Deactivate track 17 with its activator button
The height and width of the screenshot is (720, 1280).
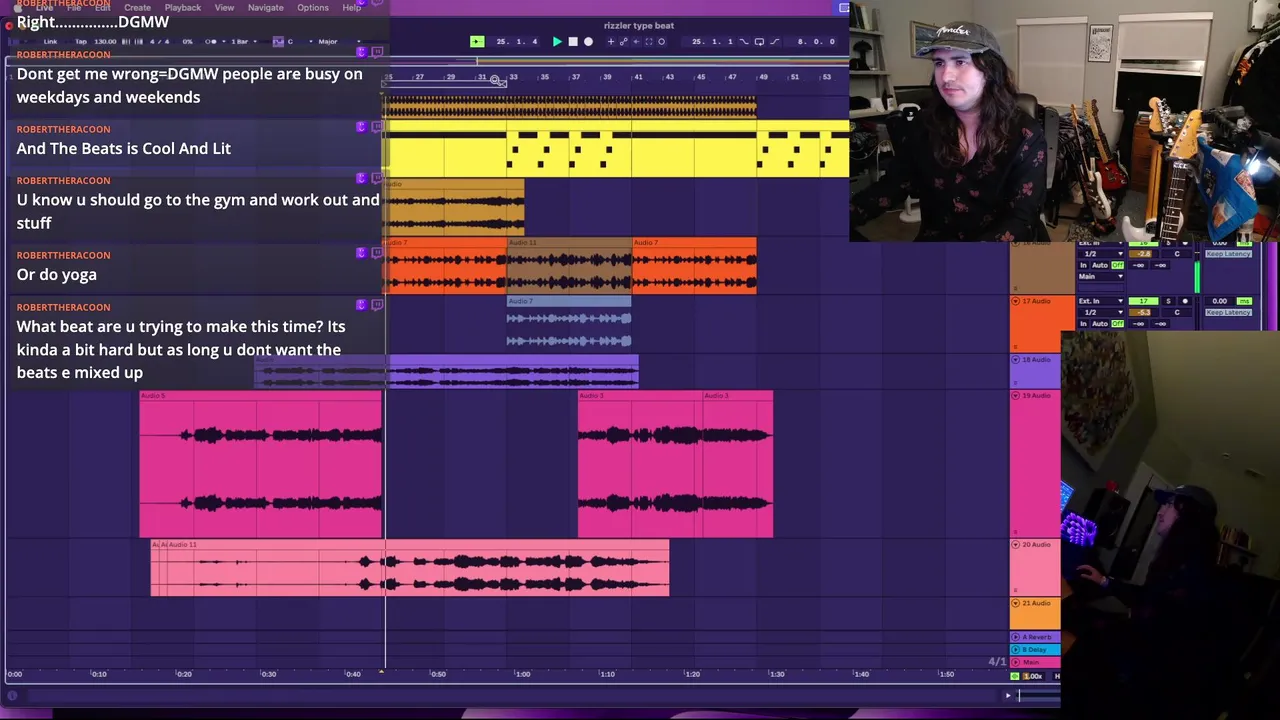1144,301
